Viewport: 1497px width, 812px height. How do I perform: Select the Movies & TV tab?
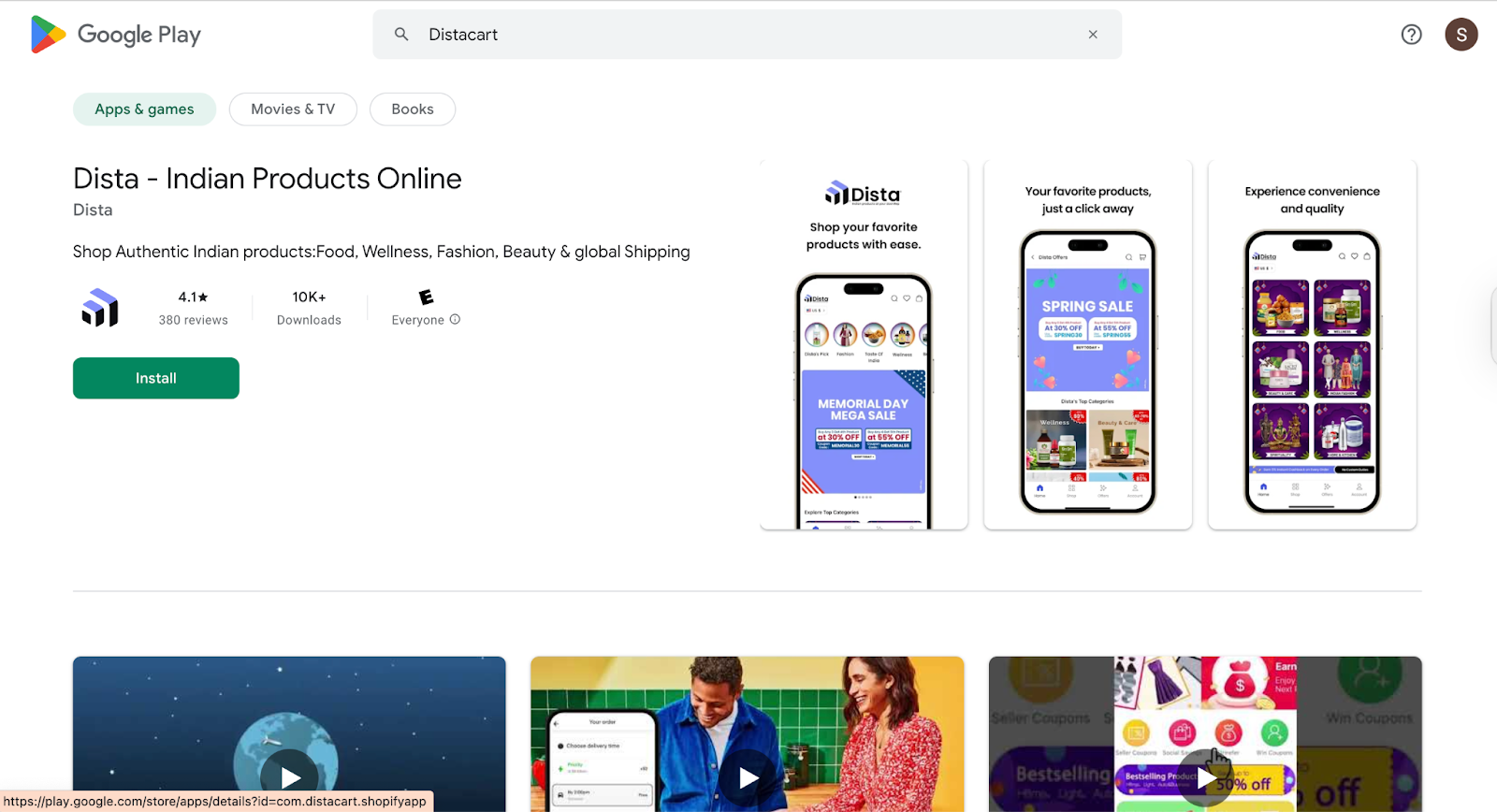[293, 109]
